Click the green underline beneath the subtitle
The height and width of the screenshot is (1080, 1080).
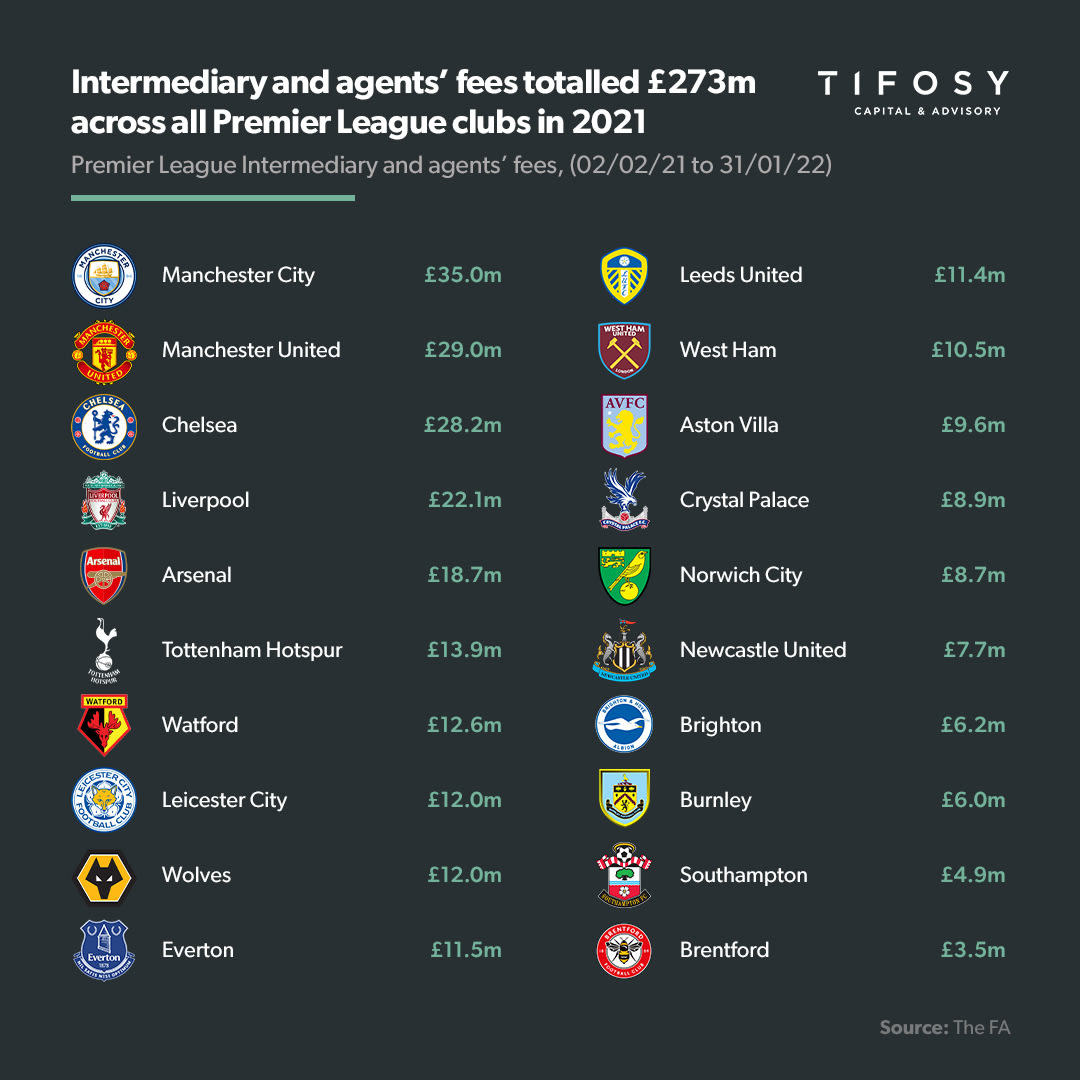213,198
